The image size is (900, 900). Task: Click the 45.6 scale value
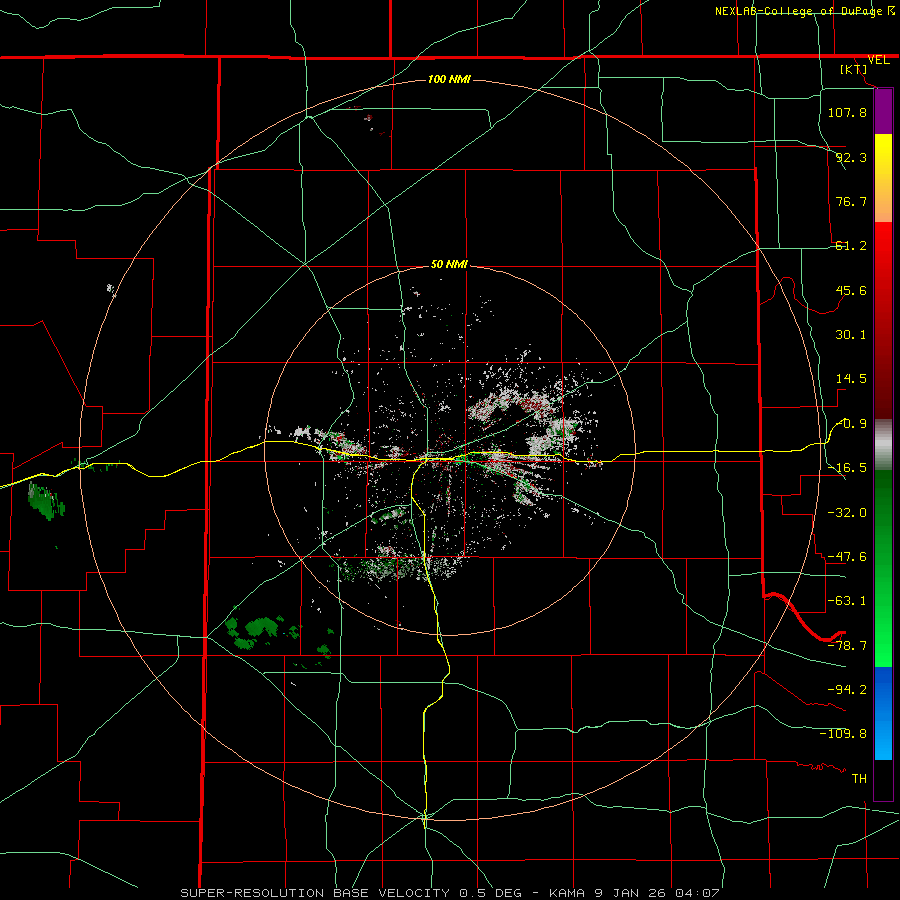pos(851,290)
